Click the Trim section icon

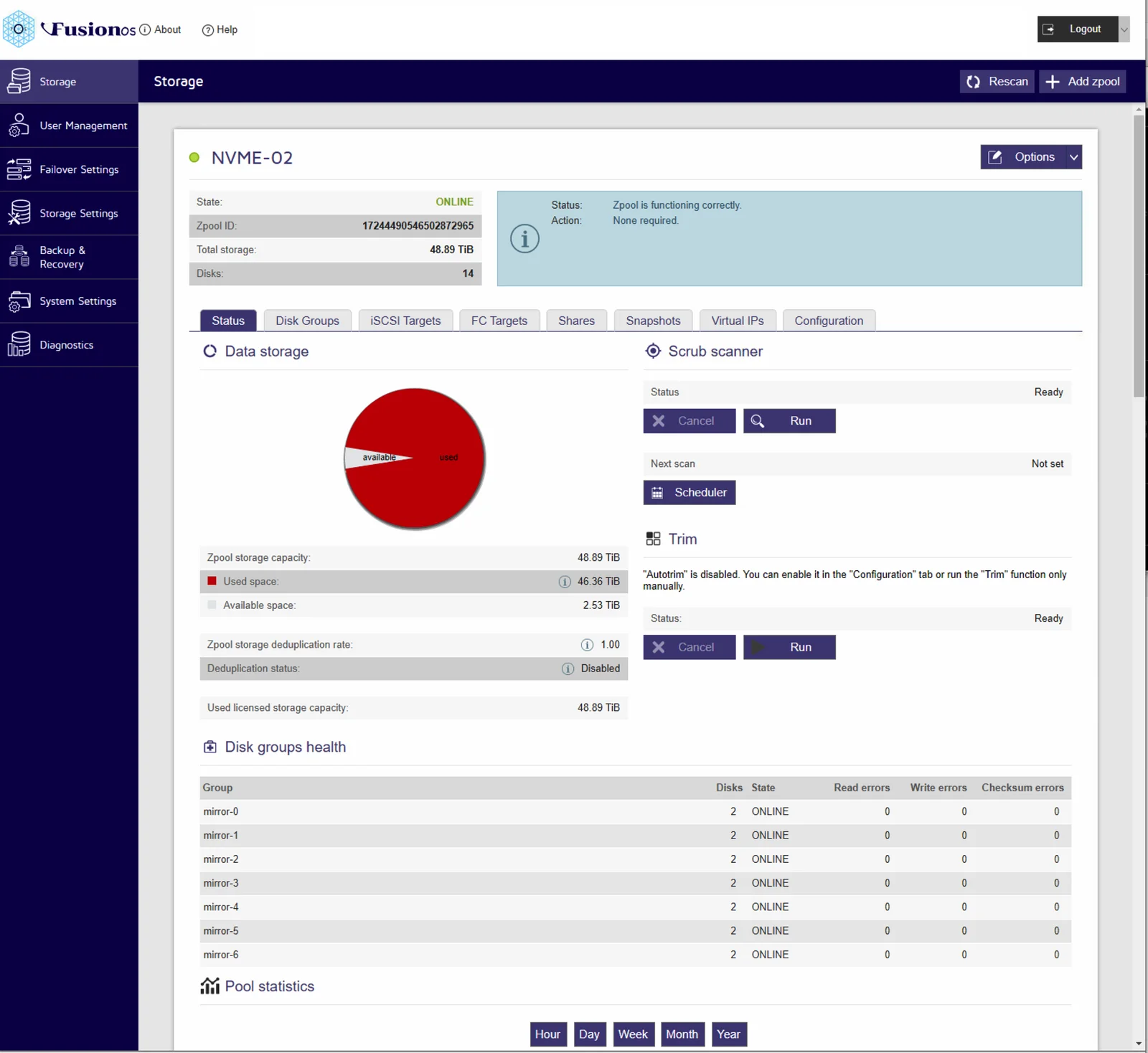[x=653, y=539]
